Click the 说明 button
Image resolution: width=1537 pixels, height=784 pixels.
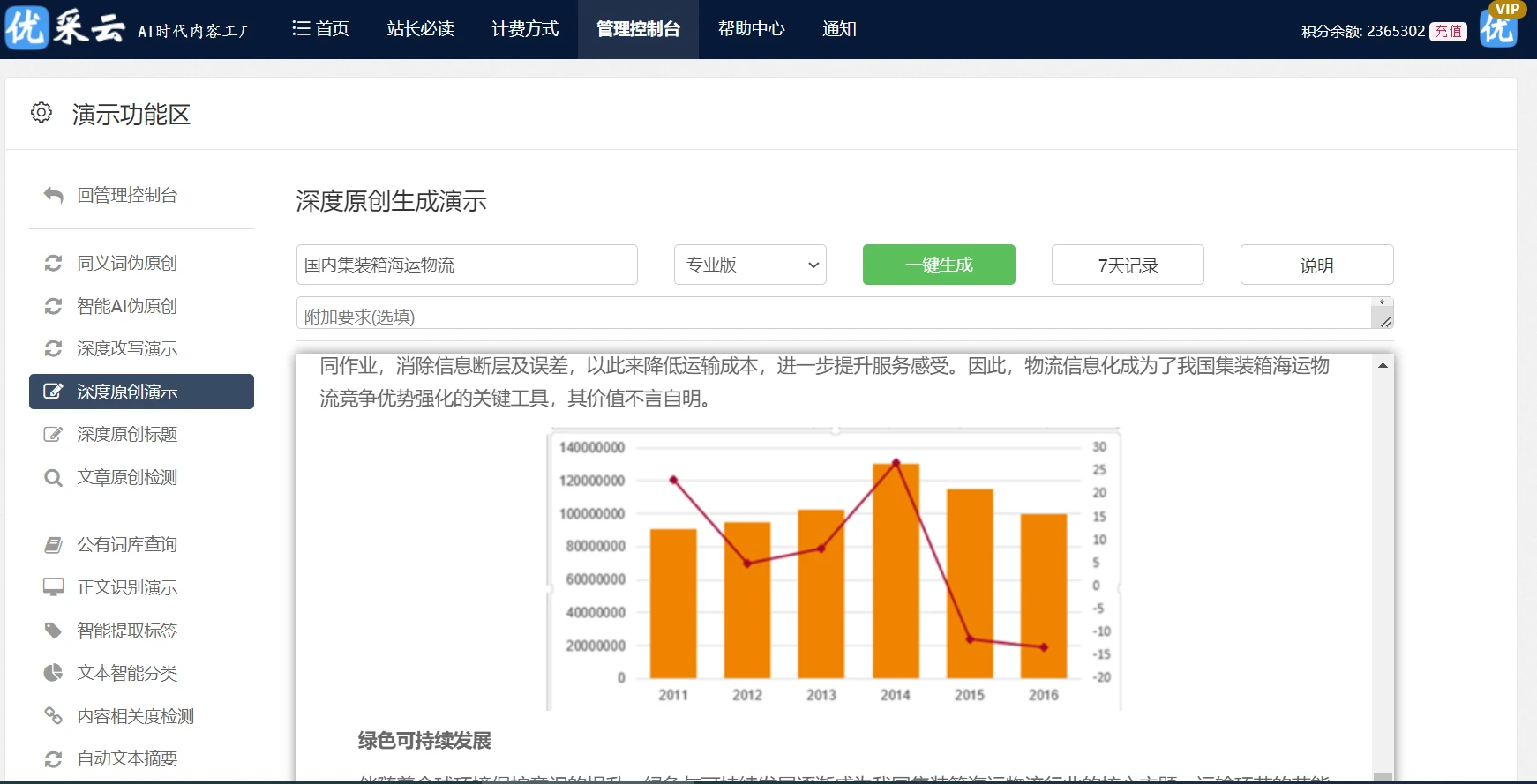coord(1316,265)
